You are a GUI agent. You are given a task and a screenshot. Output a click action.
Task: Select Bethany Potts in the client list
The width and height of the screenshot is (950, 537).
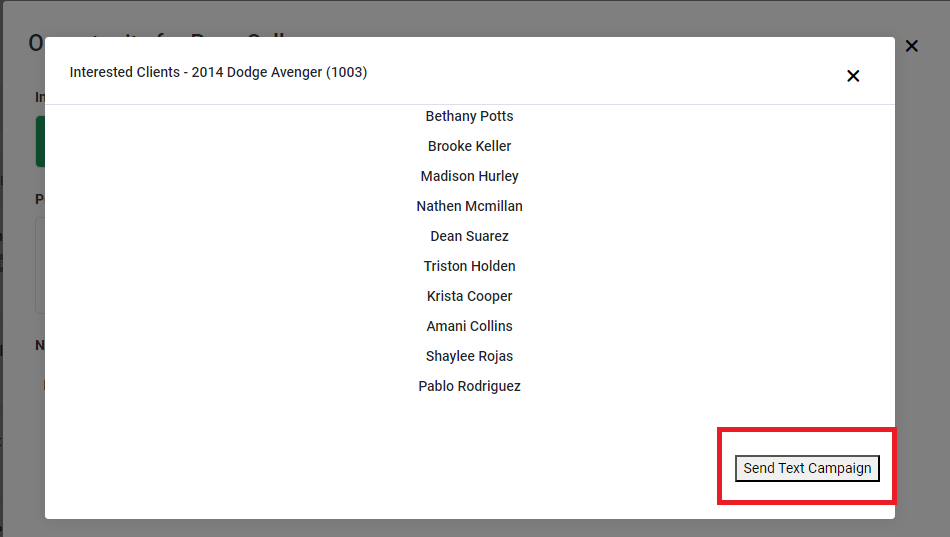click(x=469, y=116)
